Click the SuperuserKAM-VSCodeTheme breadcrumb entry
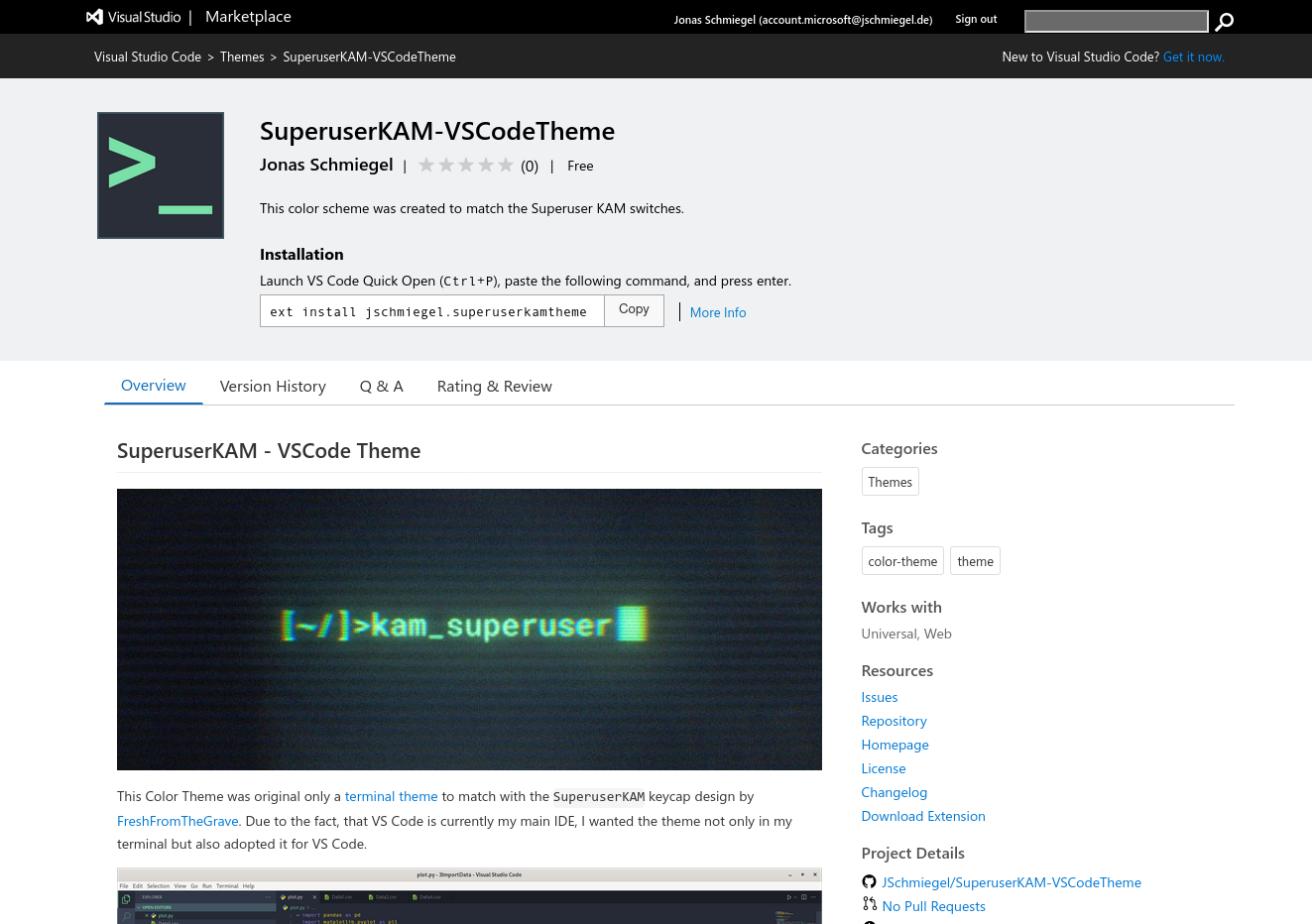The width and height of the screenshot is (1312, 924). pos(370,57)
